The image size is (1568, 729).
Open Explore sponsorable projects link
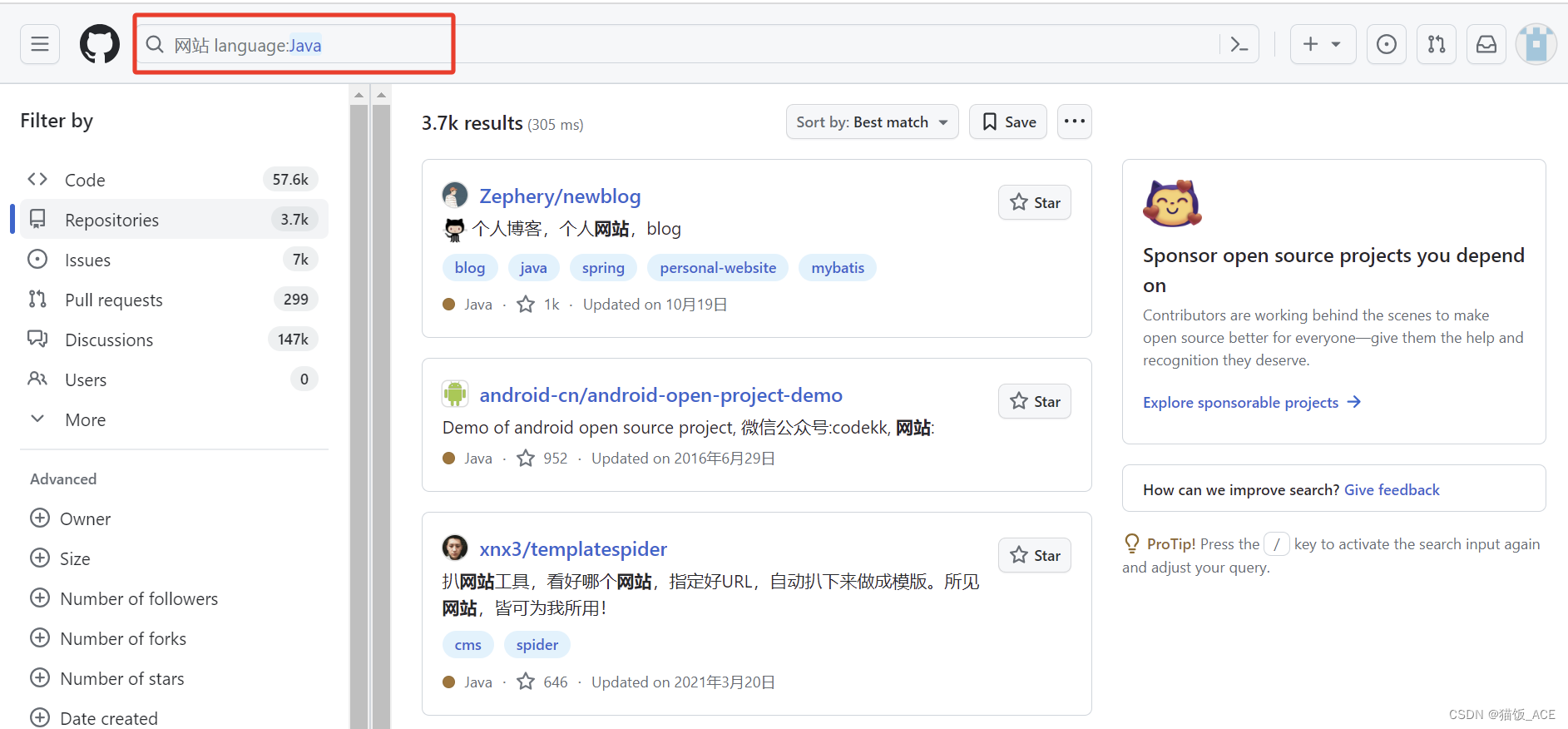(1252, 403)
